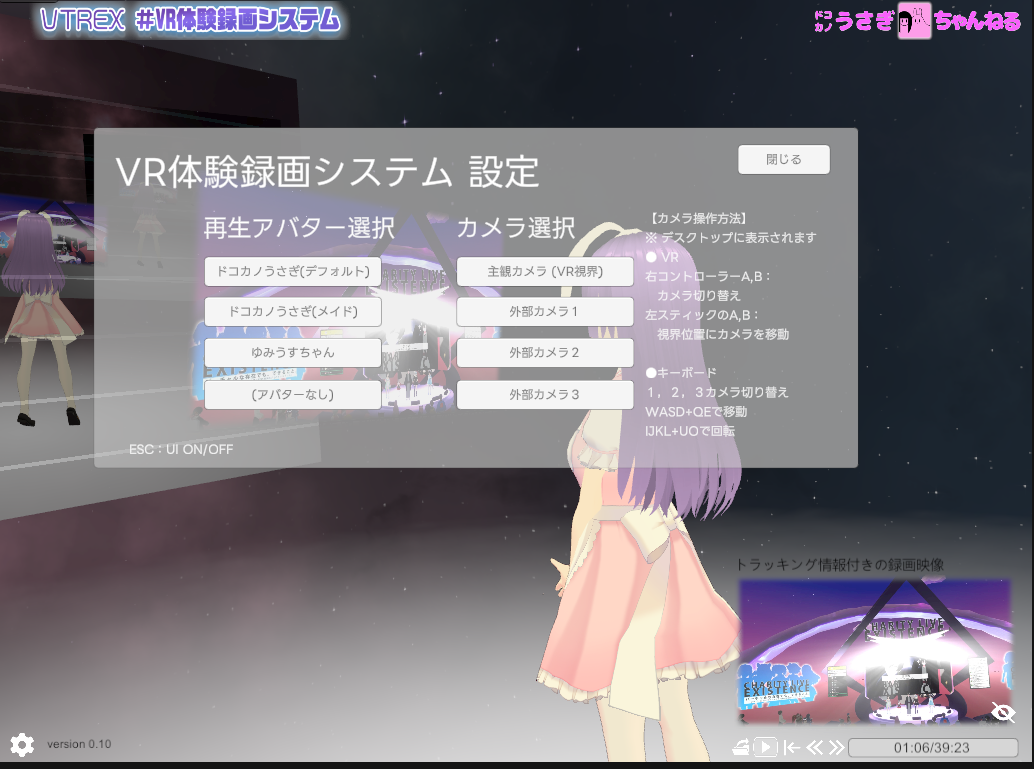
Task: Open settings via the gear icon
Action: tap(22, 744)
